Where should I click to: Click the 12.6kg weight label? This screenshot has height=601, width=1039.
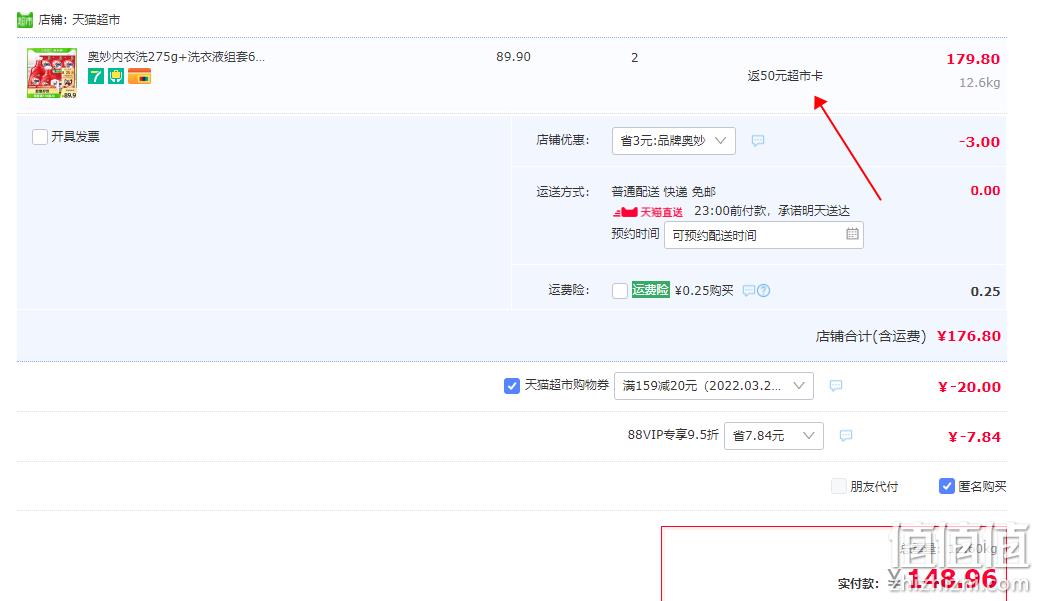(x=979, y=83)
